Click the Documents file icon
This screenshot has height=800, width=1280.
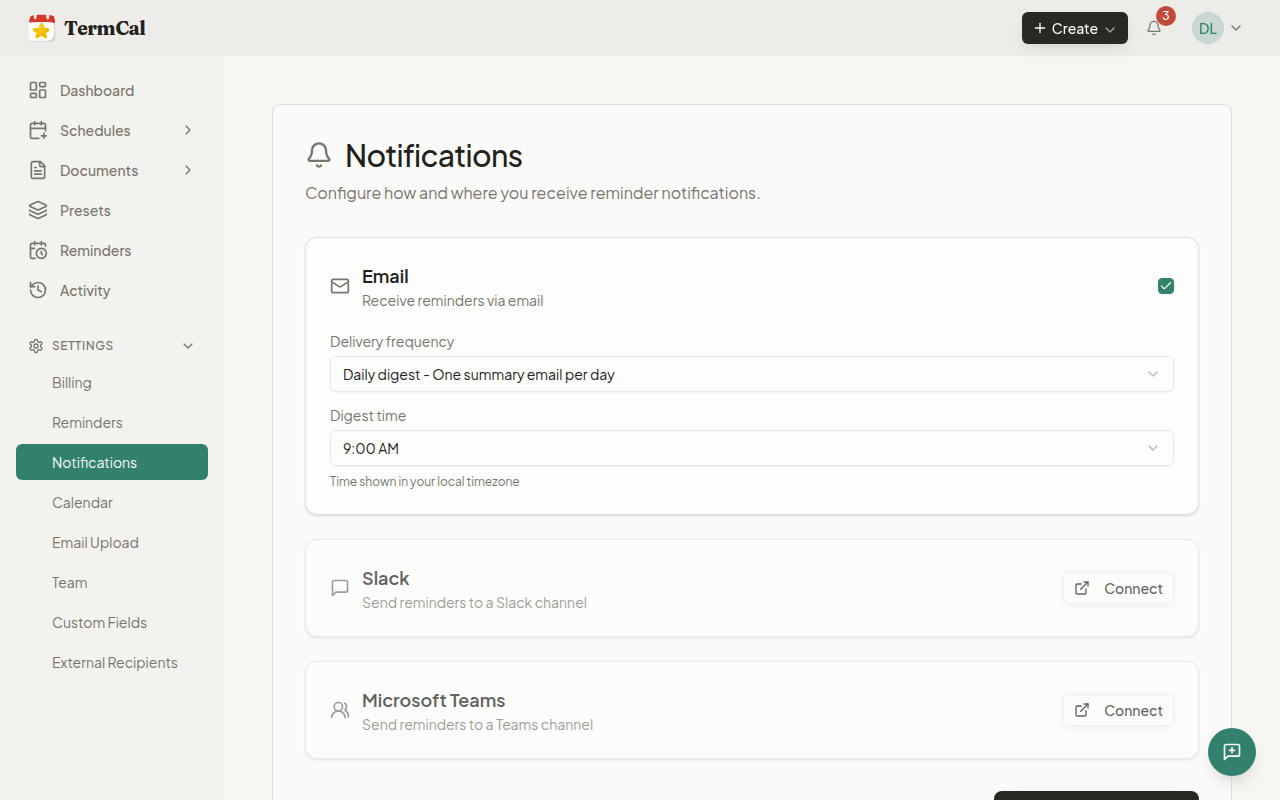[x=38, y=171]
